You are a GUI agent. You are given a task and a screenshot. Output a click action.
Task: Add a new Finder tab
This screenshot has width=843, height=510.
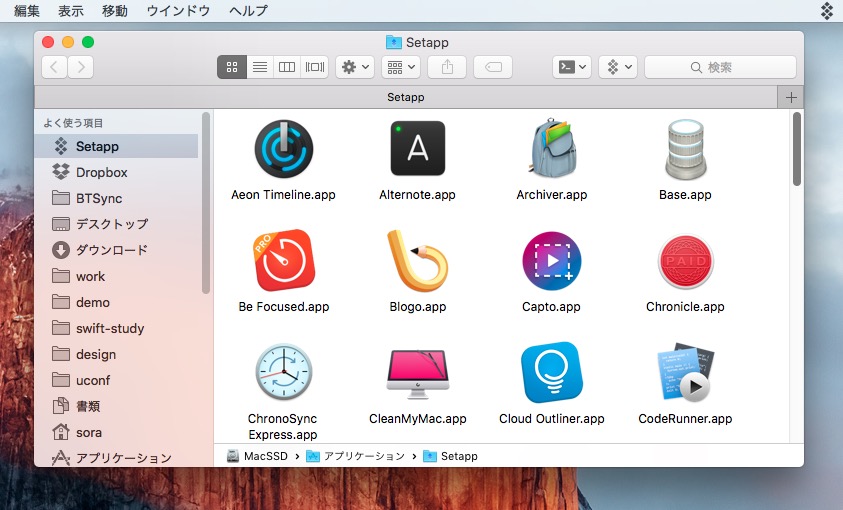pyautogui.click(x=790, y=97)
